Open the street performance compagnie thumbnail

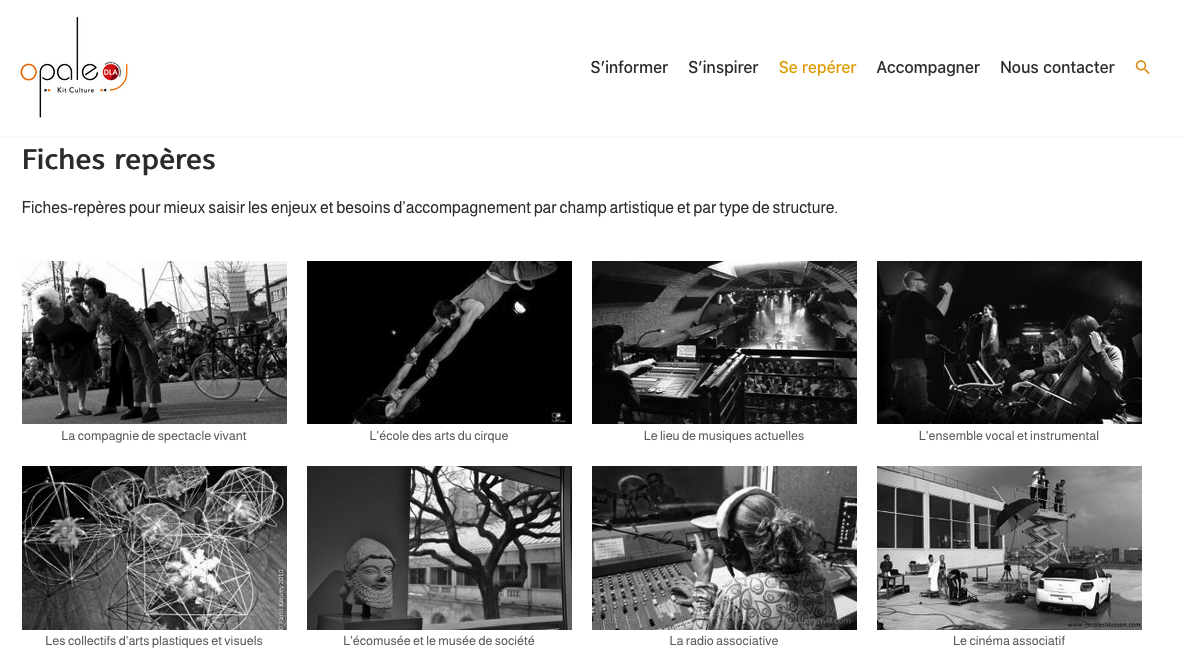154,342
